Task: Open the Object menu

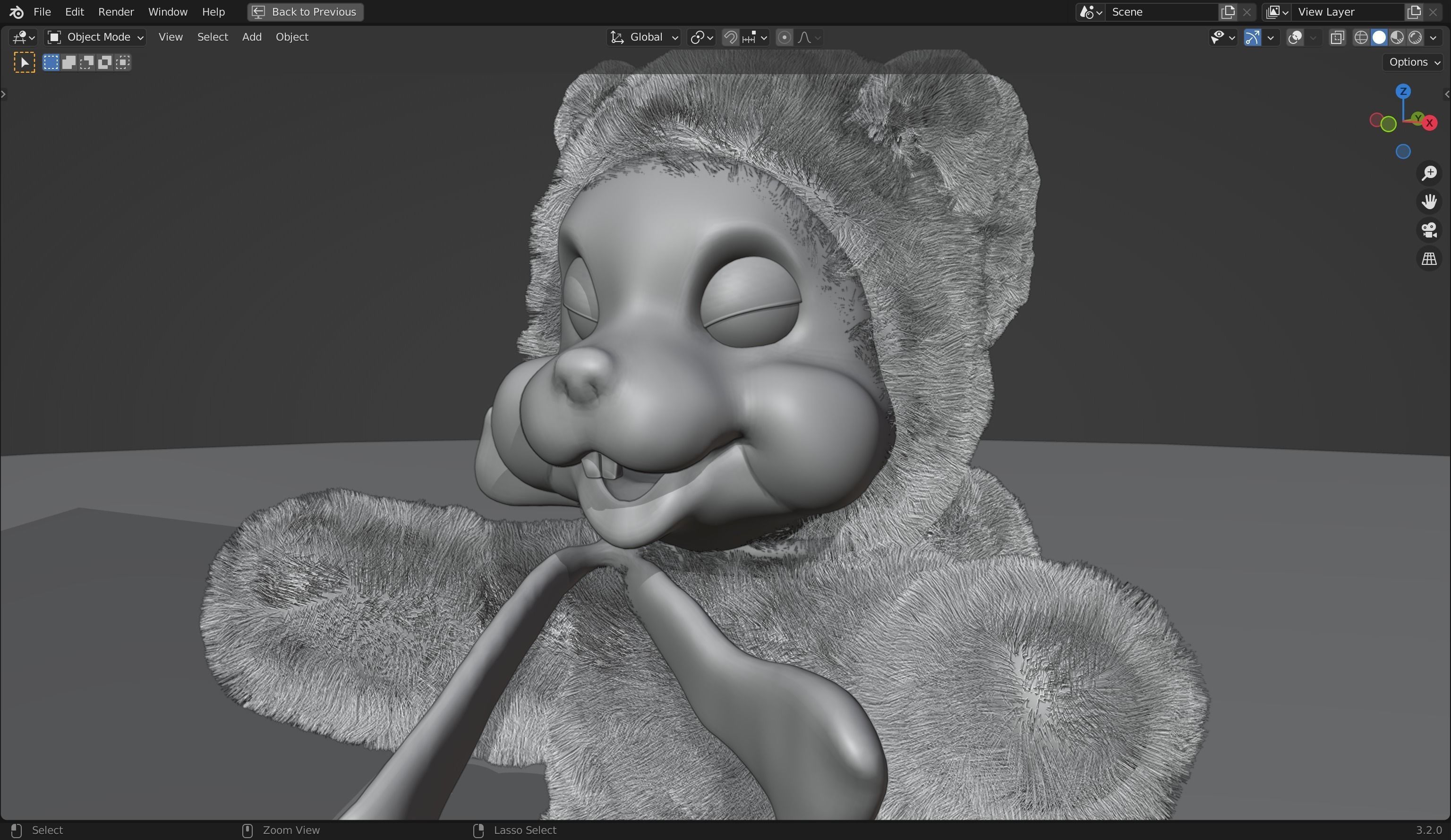Action: (291, 36)
